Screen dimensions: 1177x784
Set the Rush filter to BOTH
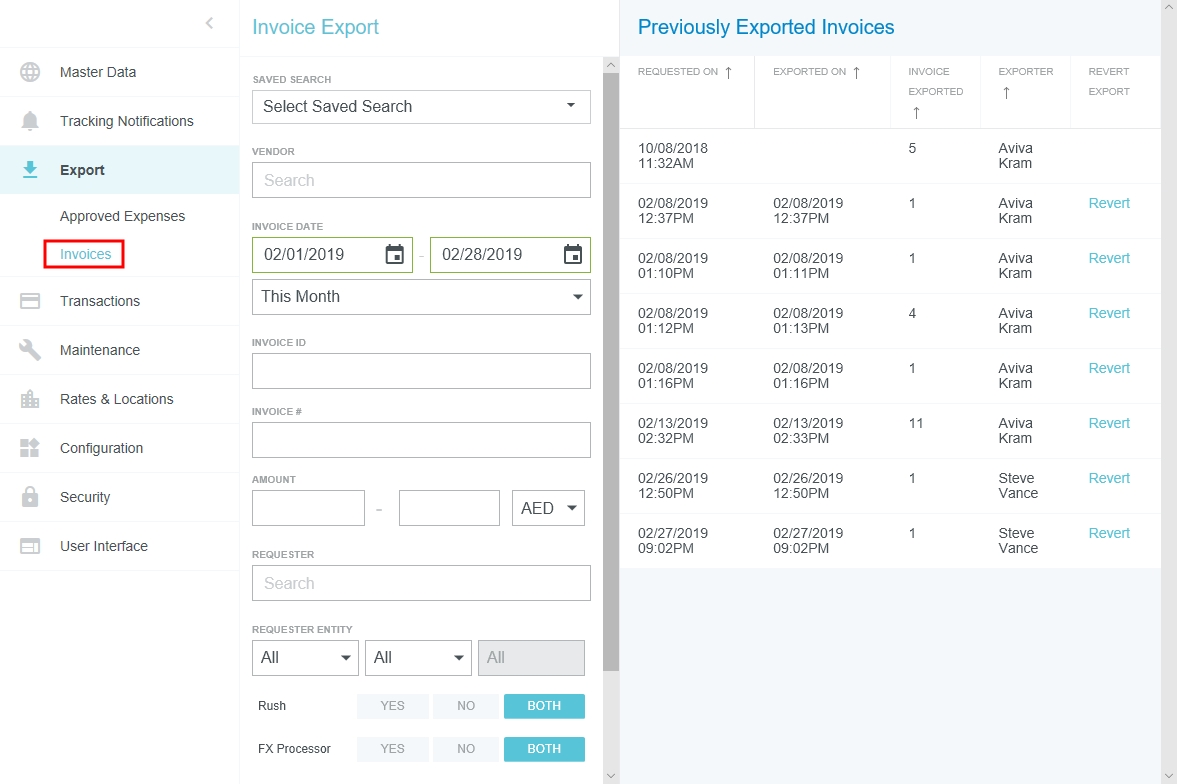pos(544,706)
